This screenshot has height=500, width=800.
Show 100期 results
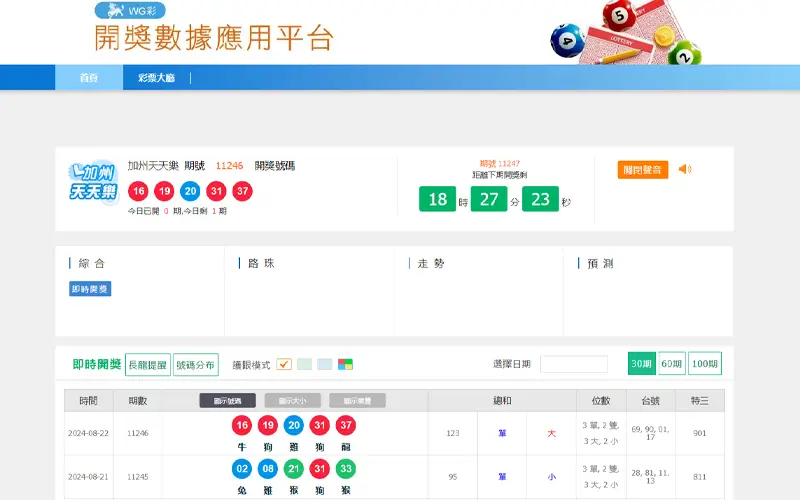(x=705, y=364)
